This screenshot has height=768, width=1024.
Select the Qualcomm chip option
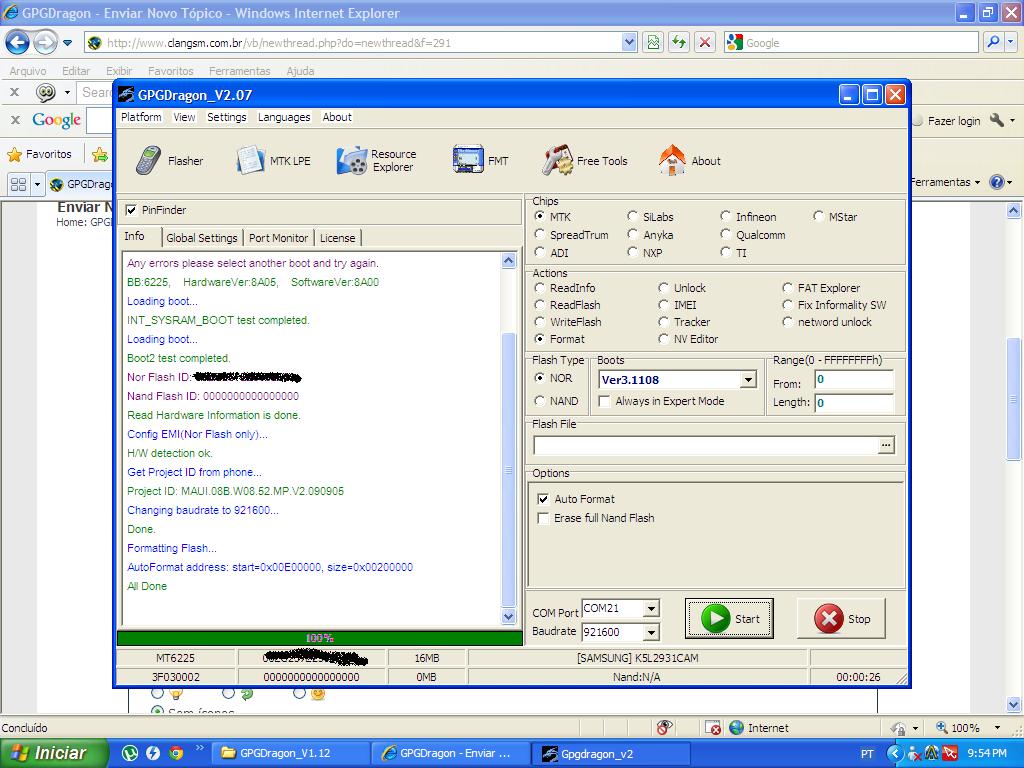[726, 234]
